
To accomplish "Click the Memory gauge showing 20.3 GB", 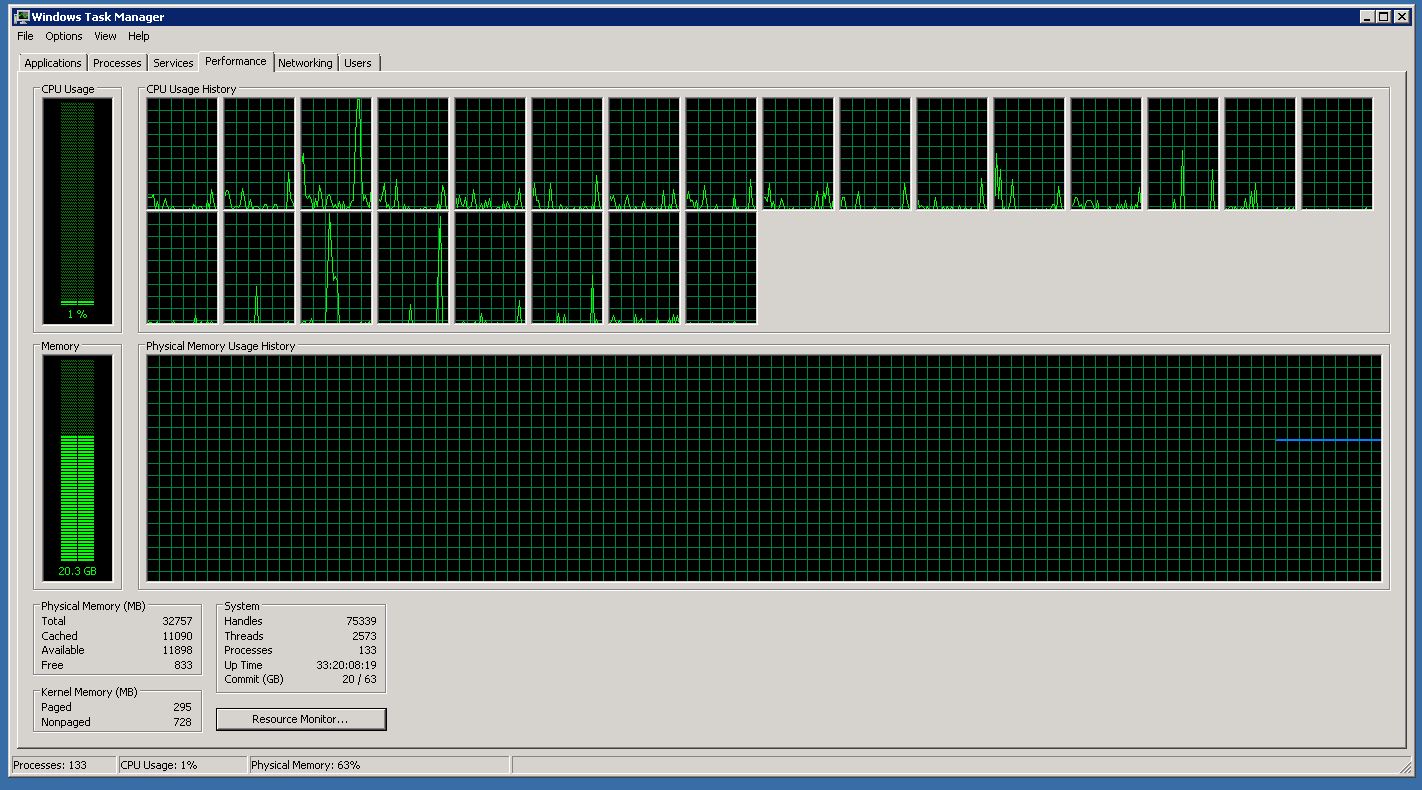I will 77,468.
